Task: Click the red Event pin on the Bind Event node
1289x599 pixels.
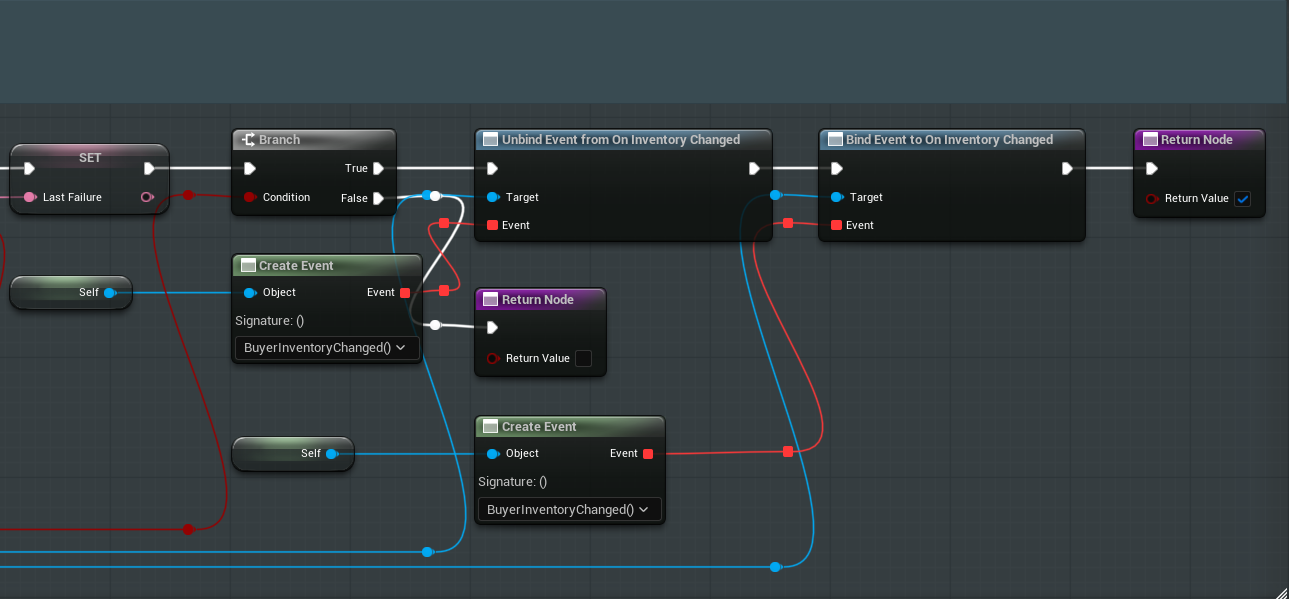Action: point(836,225)
